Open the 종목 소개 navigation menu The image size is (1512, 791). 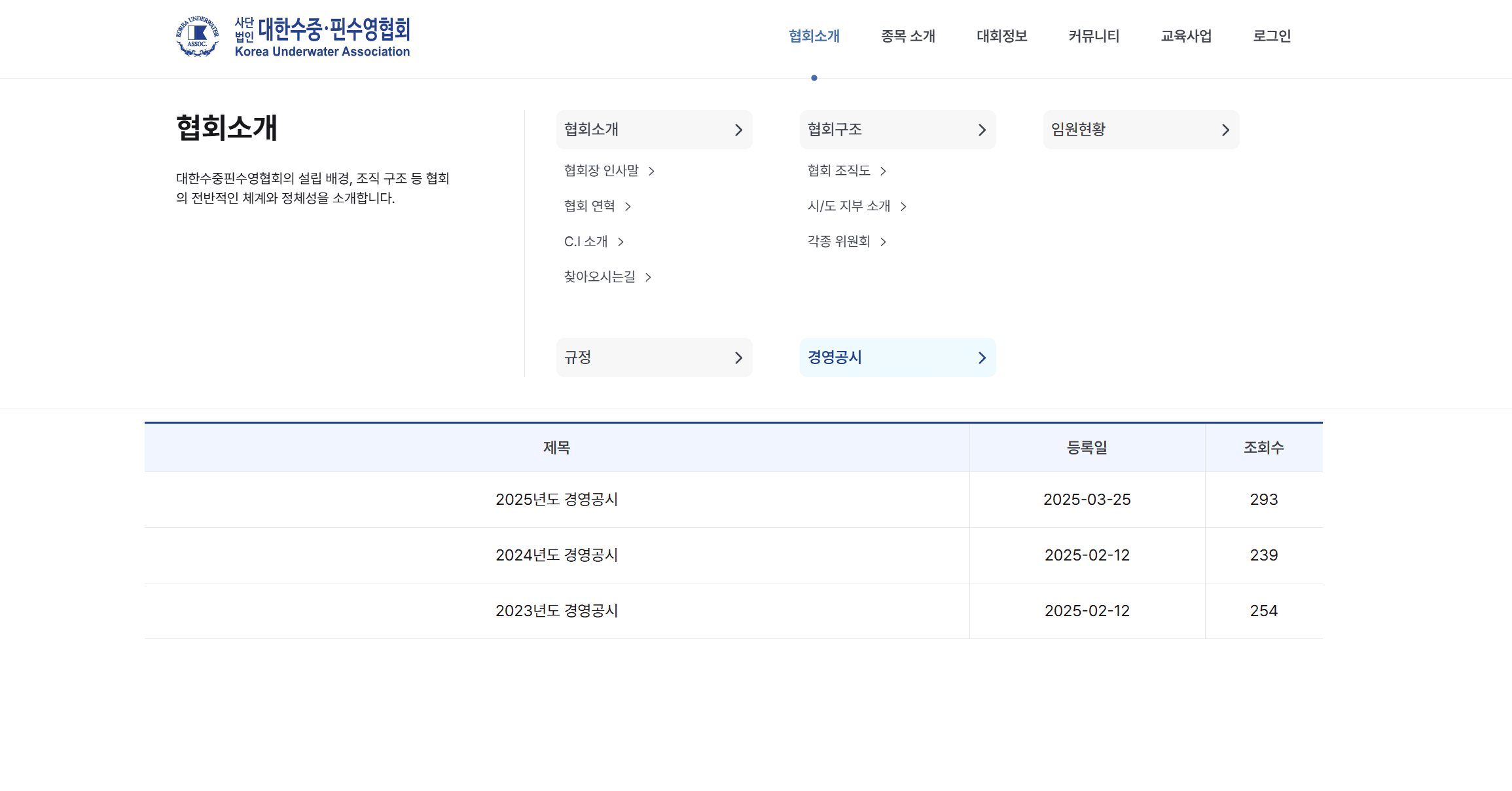pyautogui.click(x=908, y=36)
